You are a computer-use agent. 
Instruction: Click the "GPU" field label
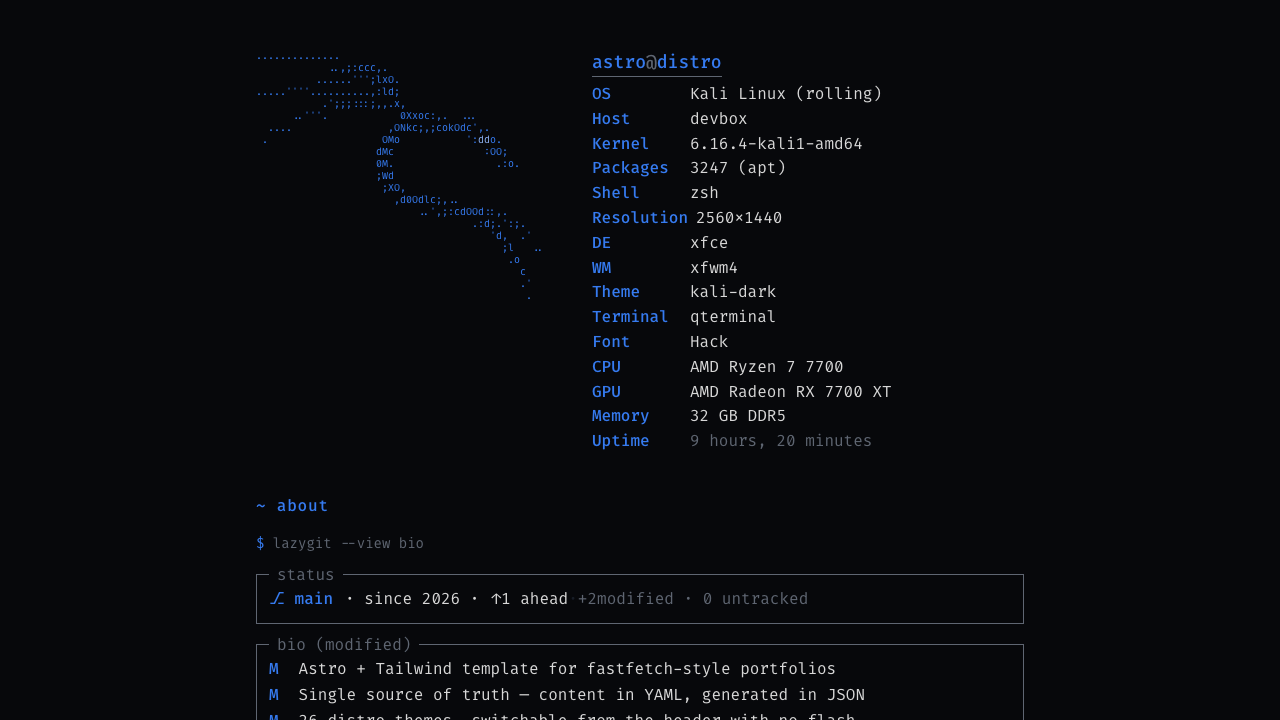(x=606, y=392)
